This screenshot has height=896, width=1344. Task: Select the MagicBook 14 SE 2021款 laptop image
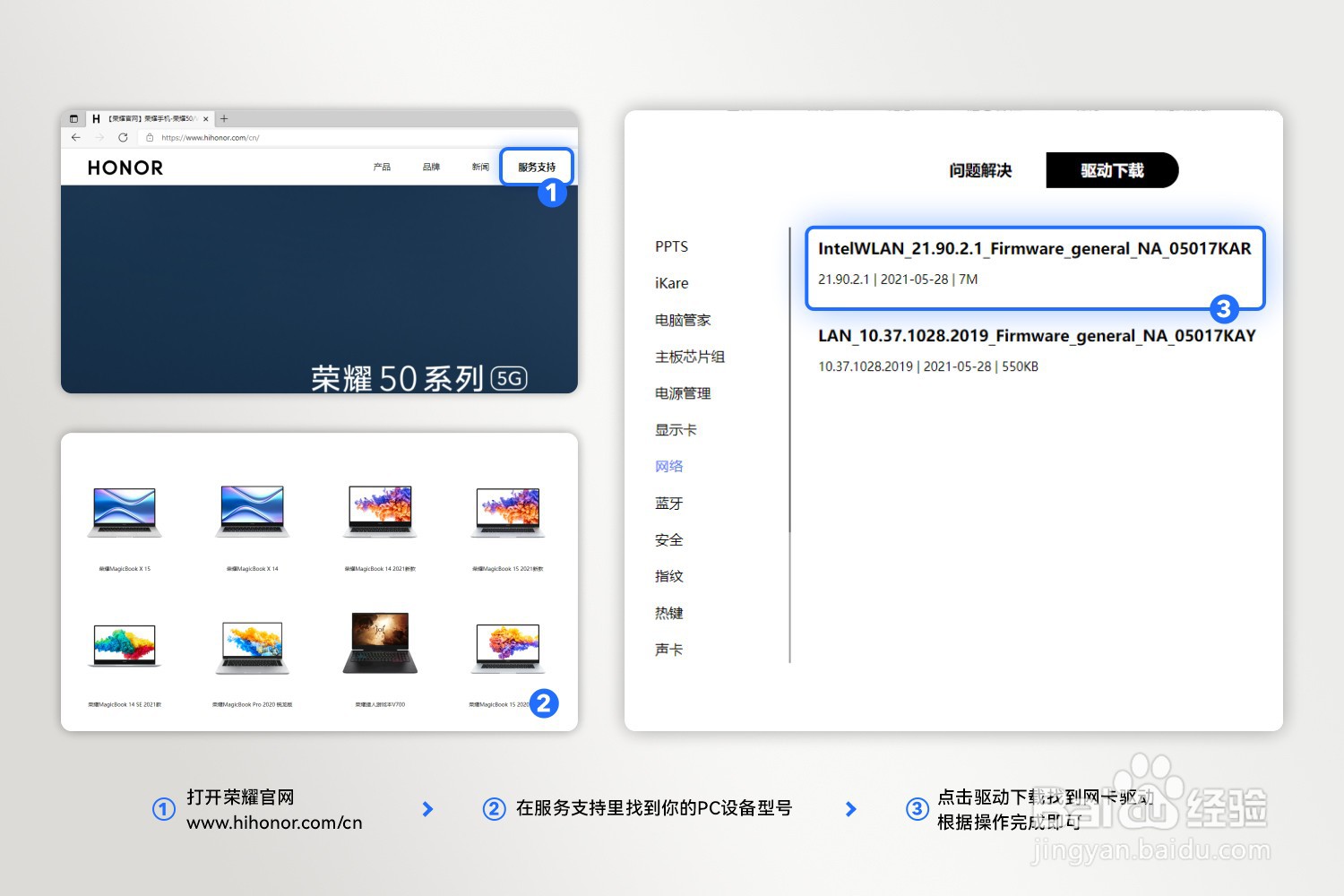coord(125,646)
